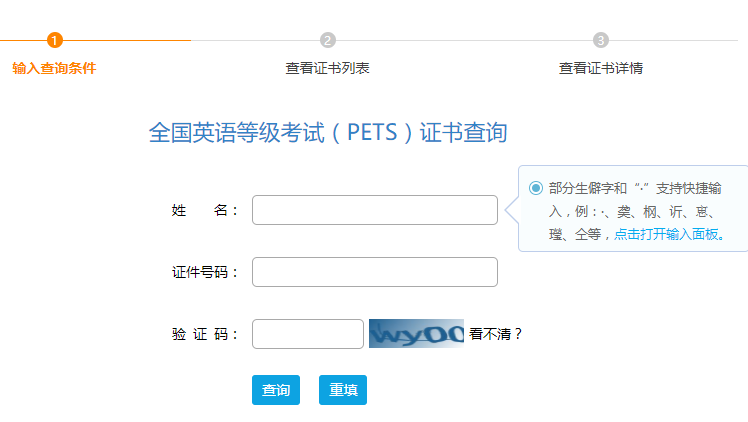
Task: Click the 证件号码 input field
Action: (375, 272)
